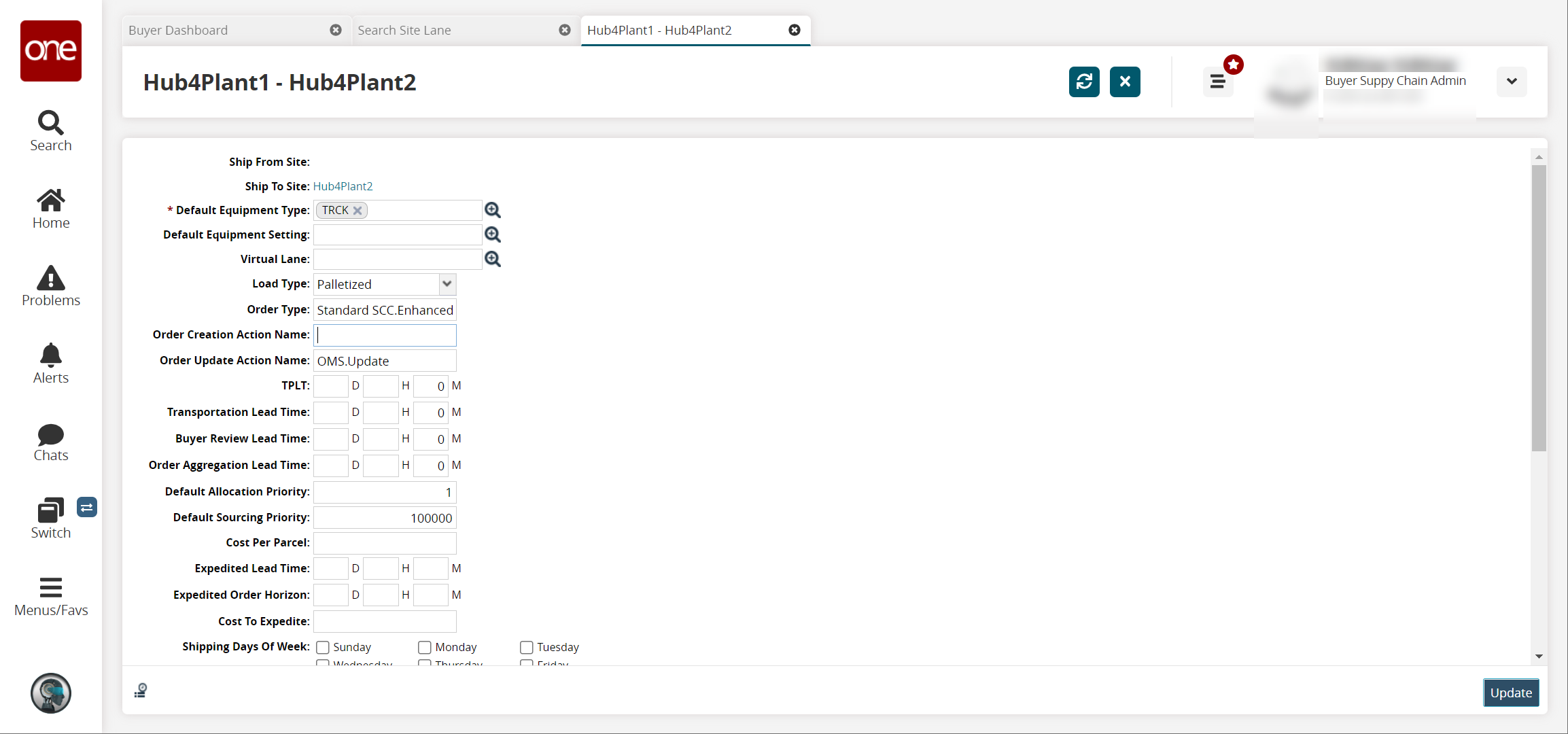Open the Hub4Plant2 ship-to site link
The height and width of the screenshot is (734, 1568).
[x=343, y=186]
